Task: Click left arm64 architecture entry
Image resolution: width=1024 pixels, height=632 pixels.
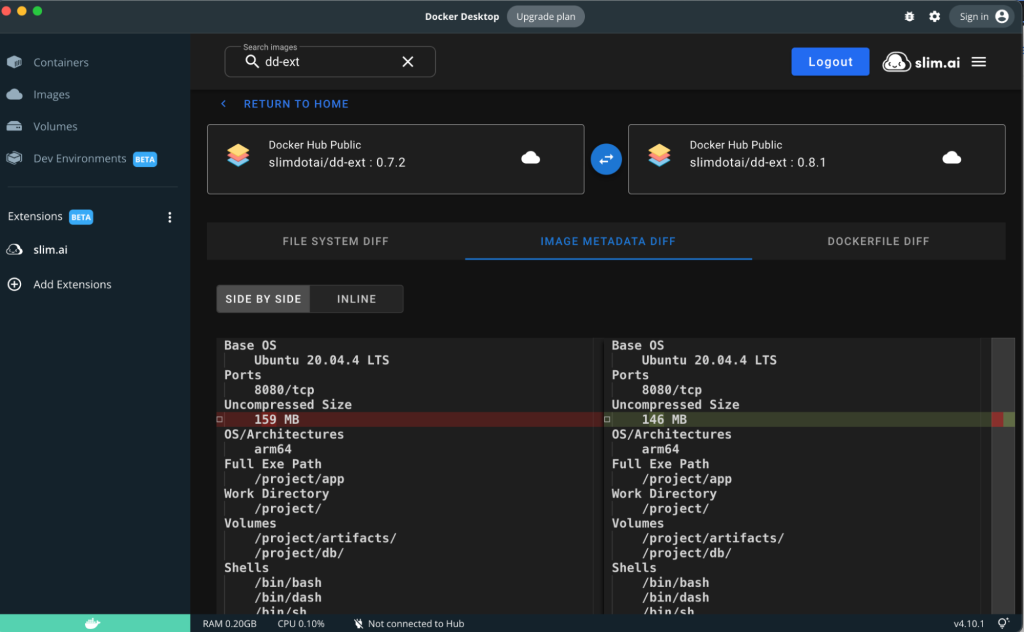Action: click(x=272, y=449)
